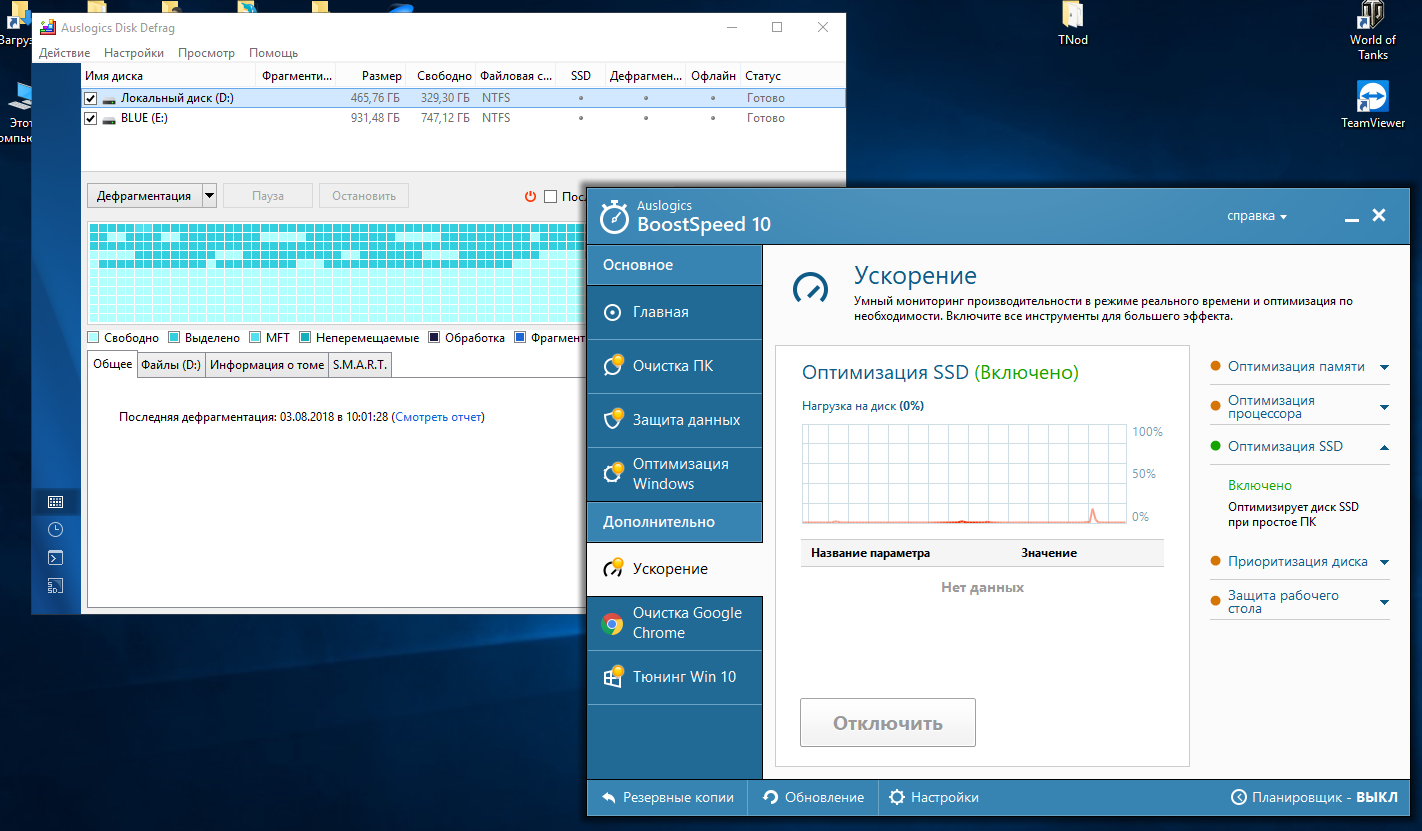This screenshot has width=1422, height=831.
Task: Open the Действие menu
Action: 64,53
